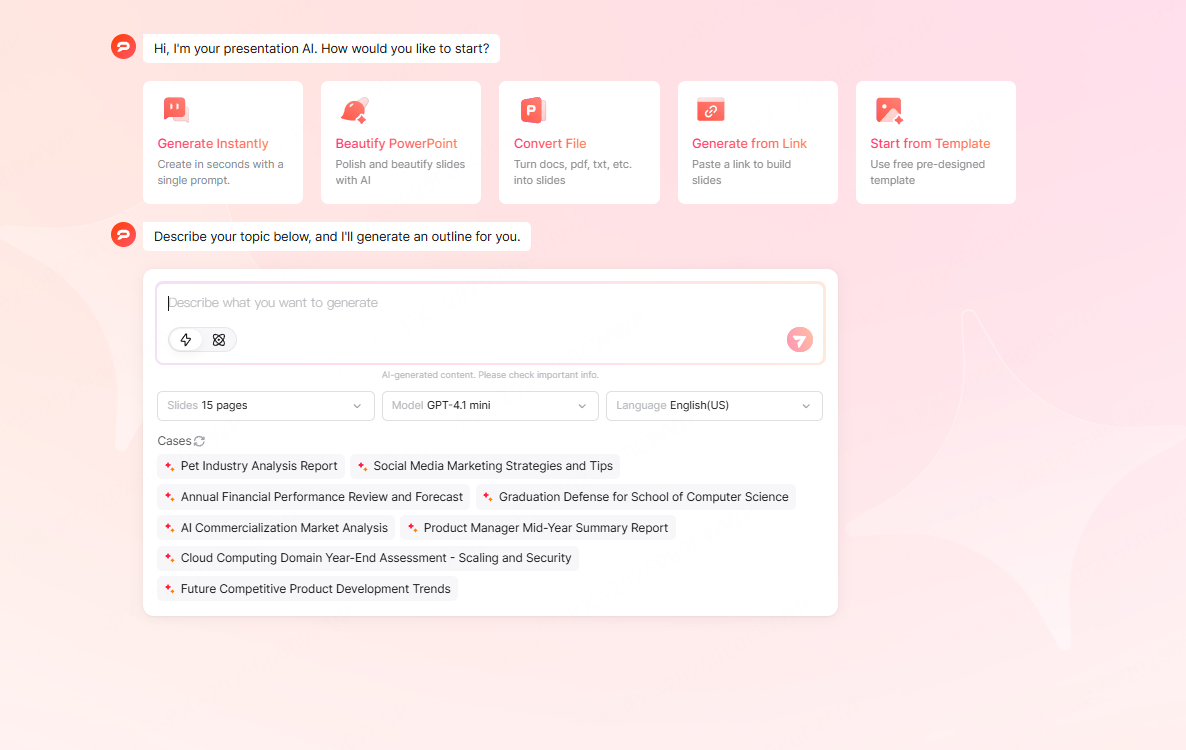The height and width of the screenshot is (750, 1186).
Task: Select the Pet Industry Analysis Report case
Action: pos(251,466)
